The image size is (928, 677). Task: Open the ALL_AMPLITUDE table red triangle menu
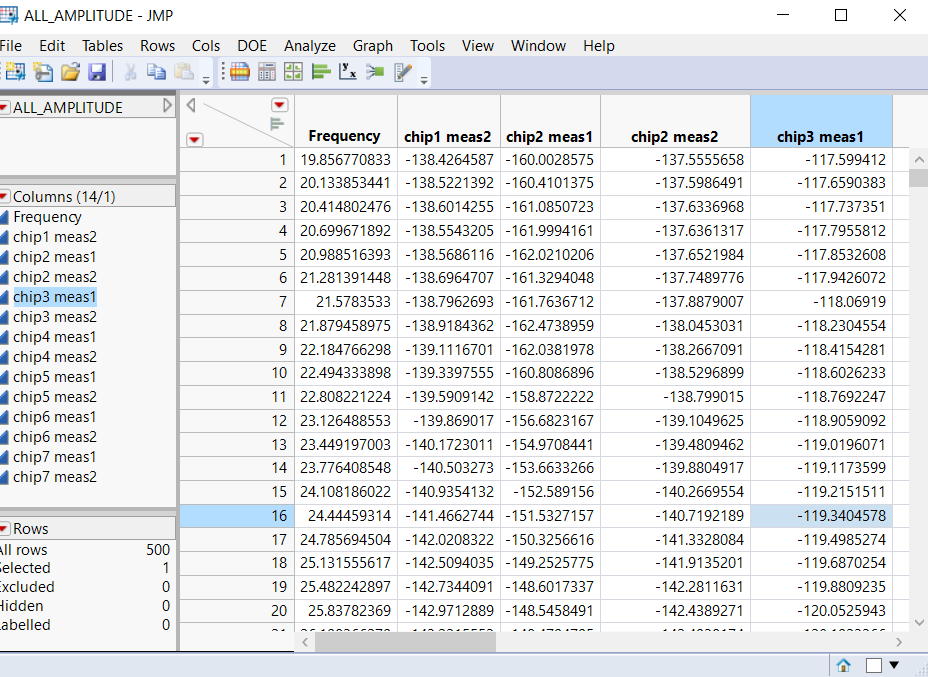[x=4, y=107]
